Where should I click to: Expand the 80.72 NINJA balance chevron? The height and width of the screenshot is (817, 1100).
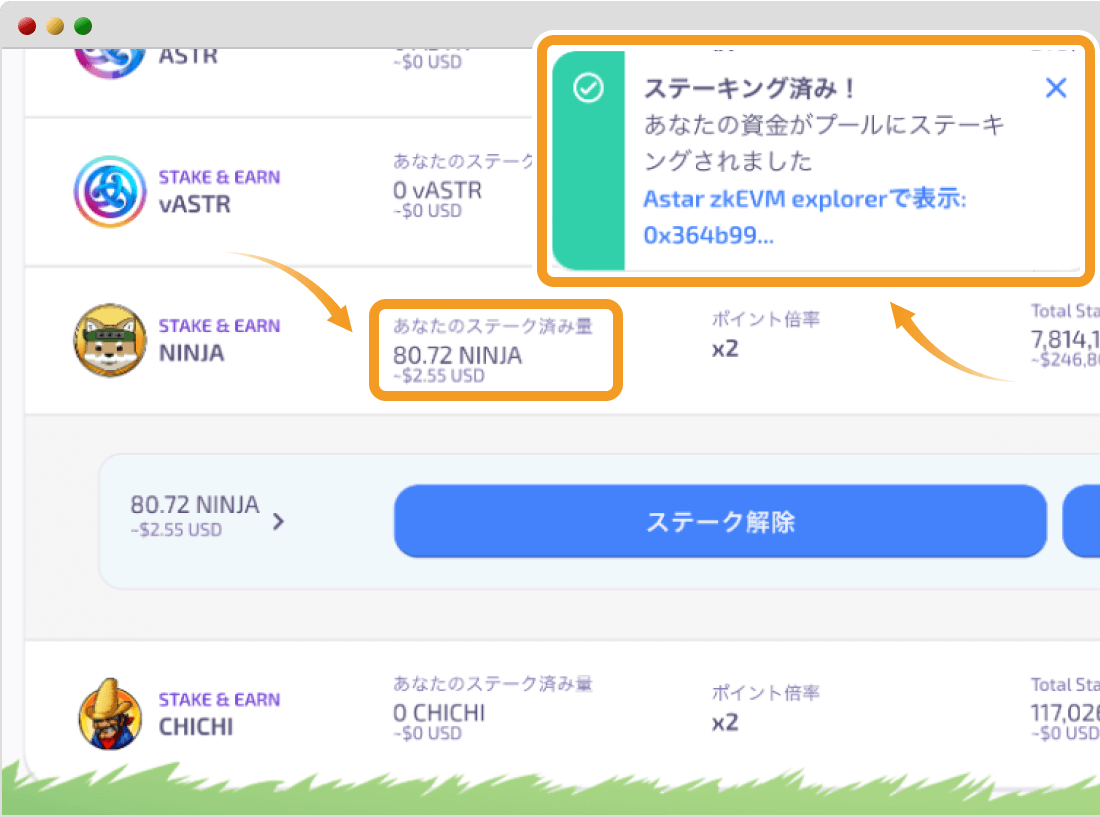pos(279,521)
